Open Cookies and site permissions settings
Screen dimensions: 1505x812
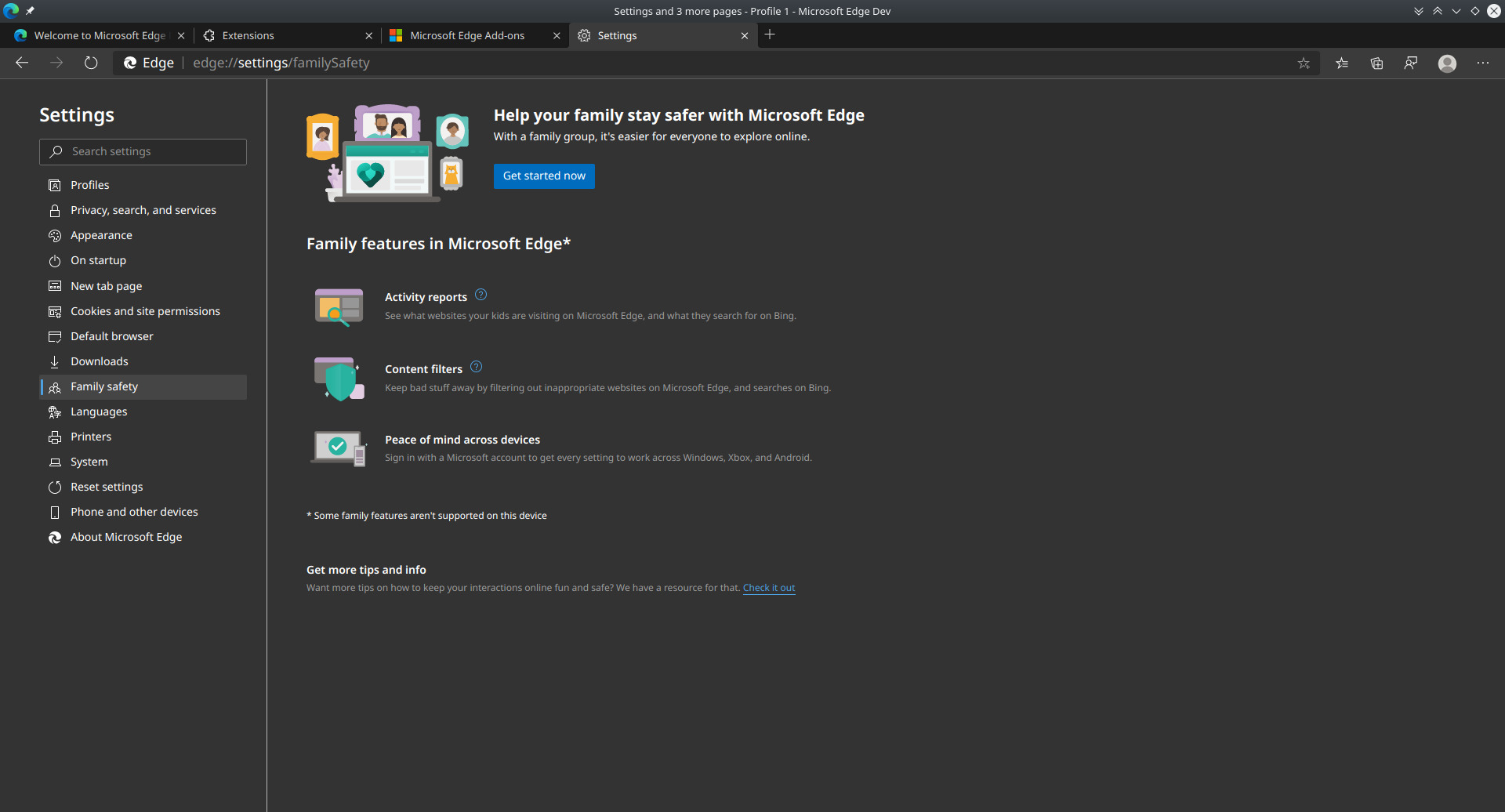click(x=145, y=310)
